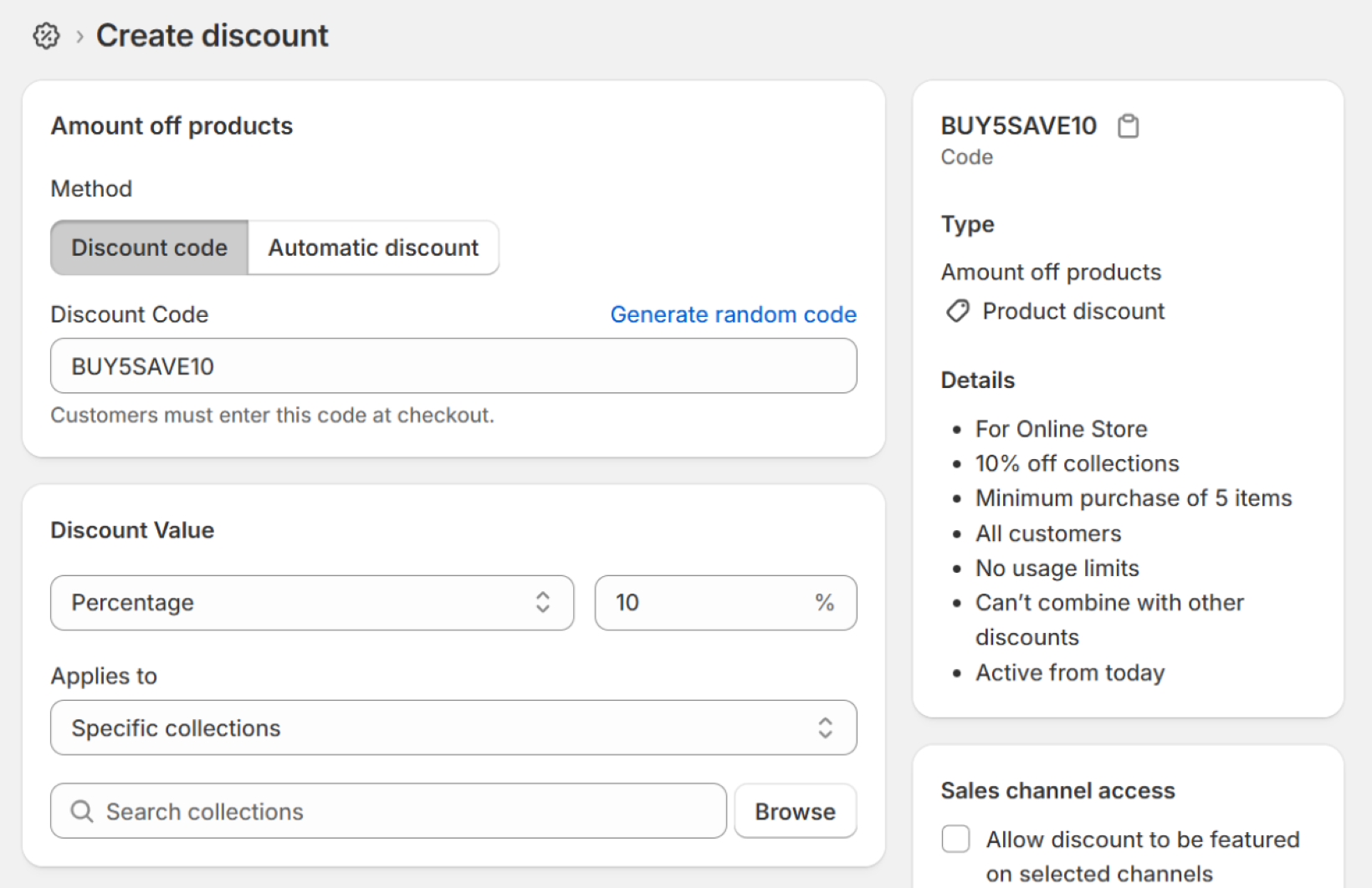Click the Generate random code link
The image size is (1372, 888).
click(733, 314)
